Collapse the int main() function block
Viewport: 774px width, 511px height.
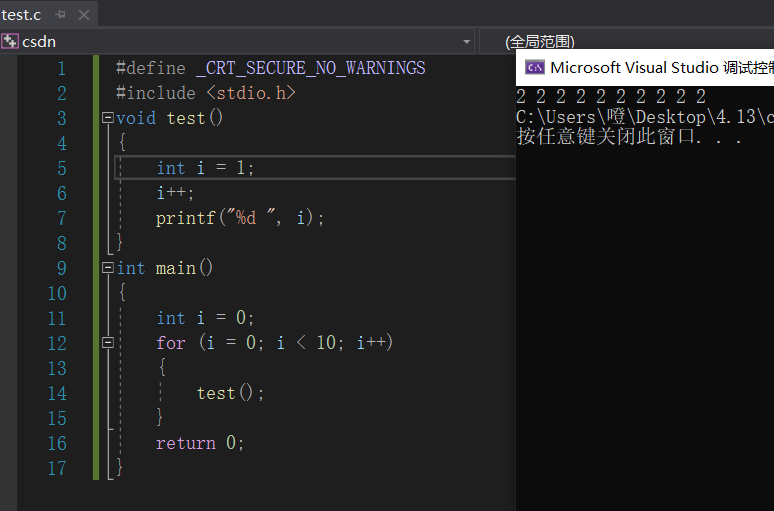[x=108, y=268]
